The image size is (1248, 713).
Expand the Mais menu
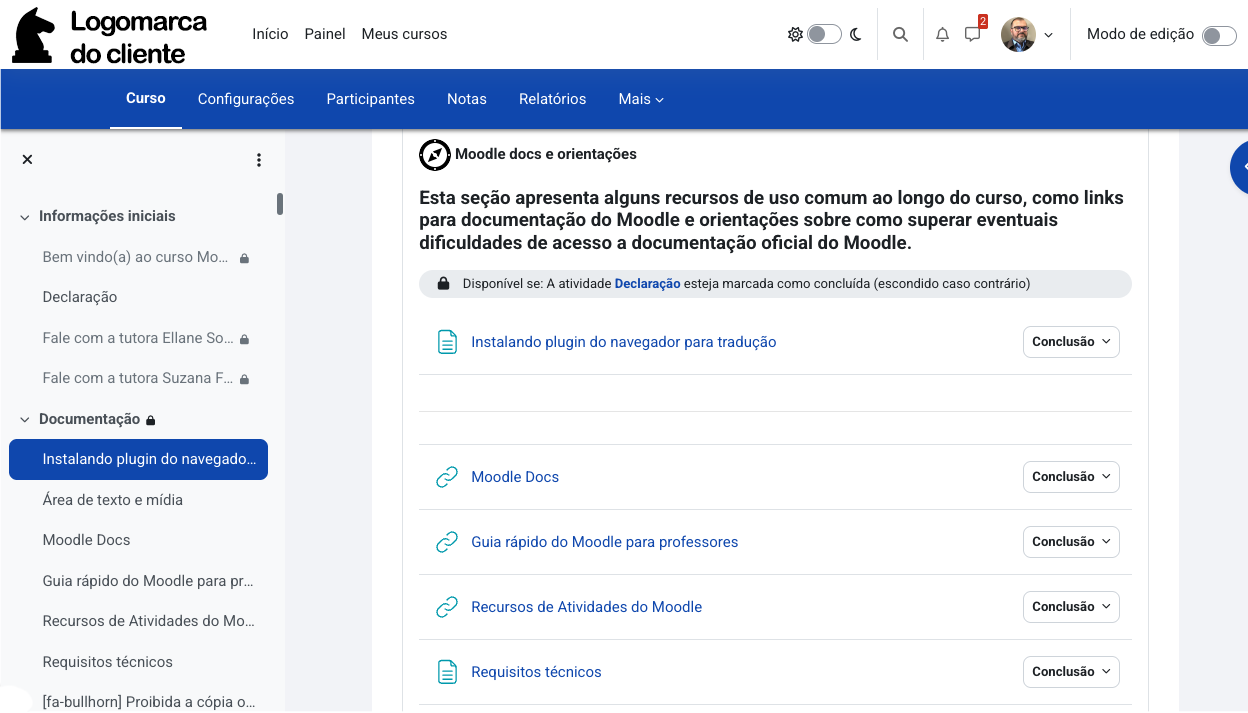tap(641, 99)
